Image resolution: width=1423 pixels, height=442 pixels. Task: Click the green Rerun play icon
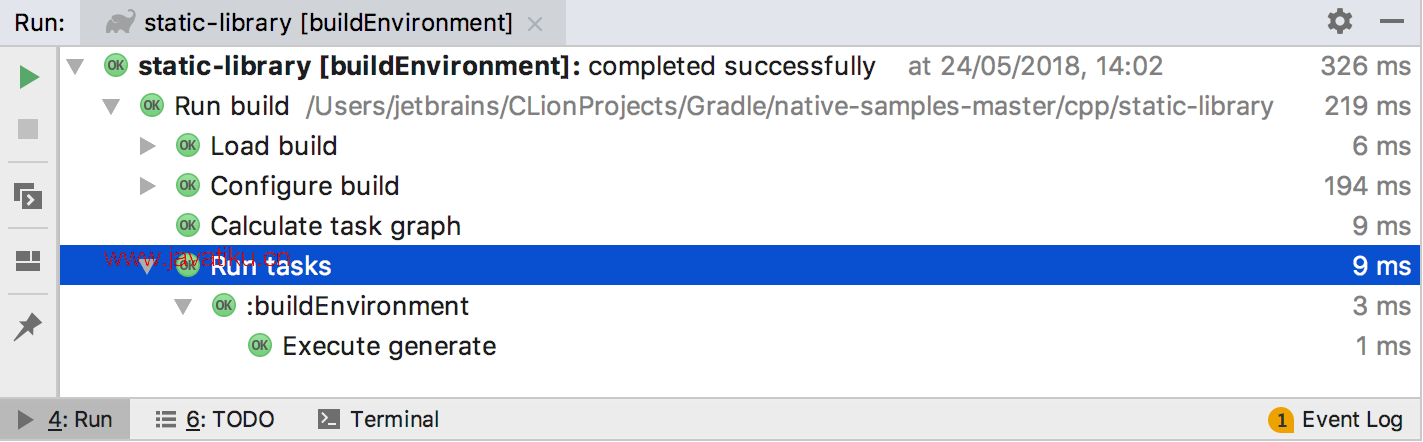[29, 77]
